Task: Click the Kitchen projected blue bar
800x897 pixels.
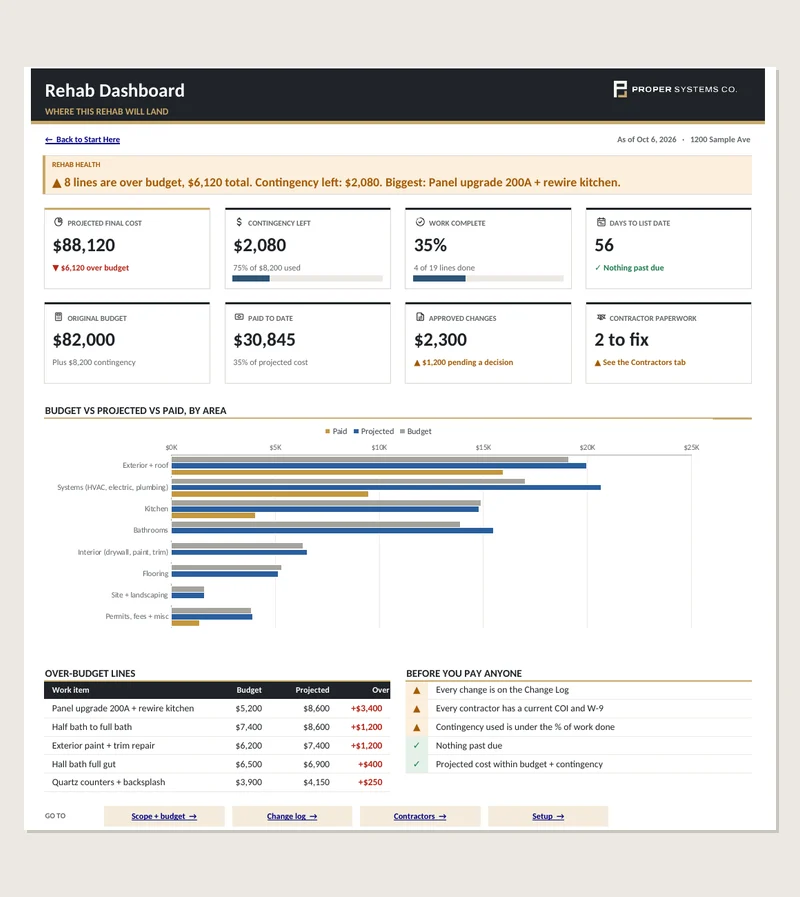Action: [325, 509]
